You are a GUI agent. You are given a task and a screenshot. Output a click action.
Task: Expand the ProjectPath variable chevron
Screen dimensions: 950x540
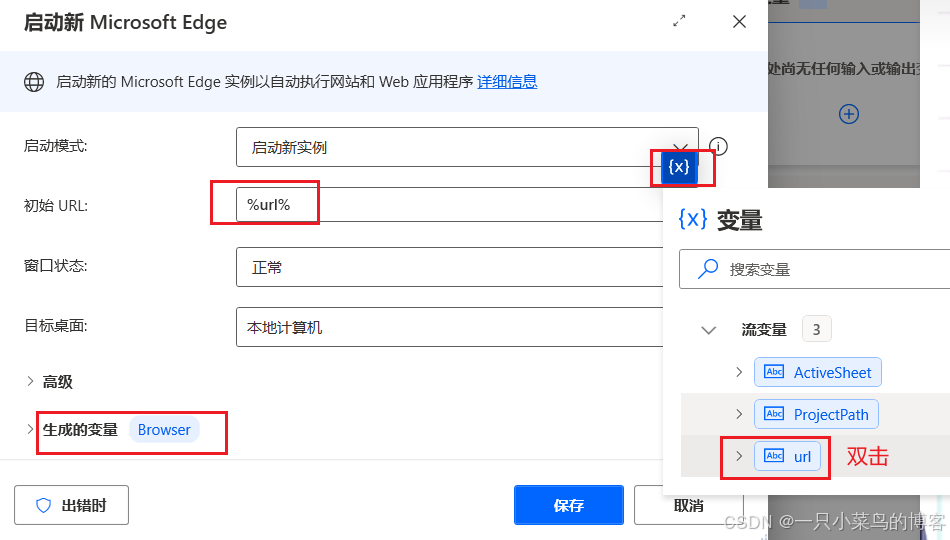(739, 414)
